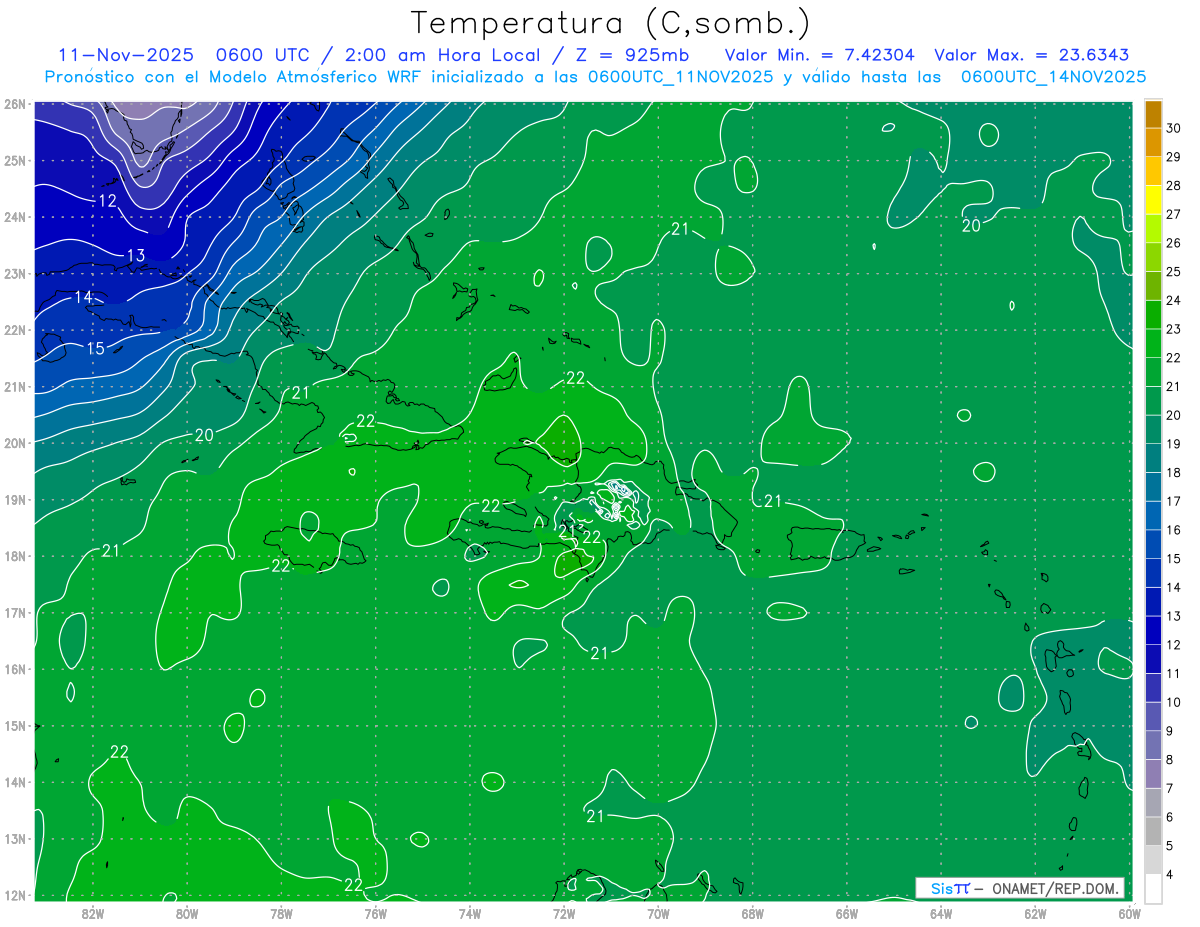1200x927 pixels.
Task: Click the '70W' longitude axis label
Action: [658, 912]
